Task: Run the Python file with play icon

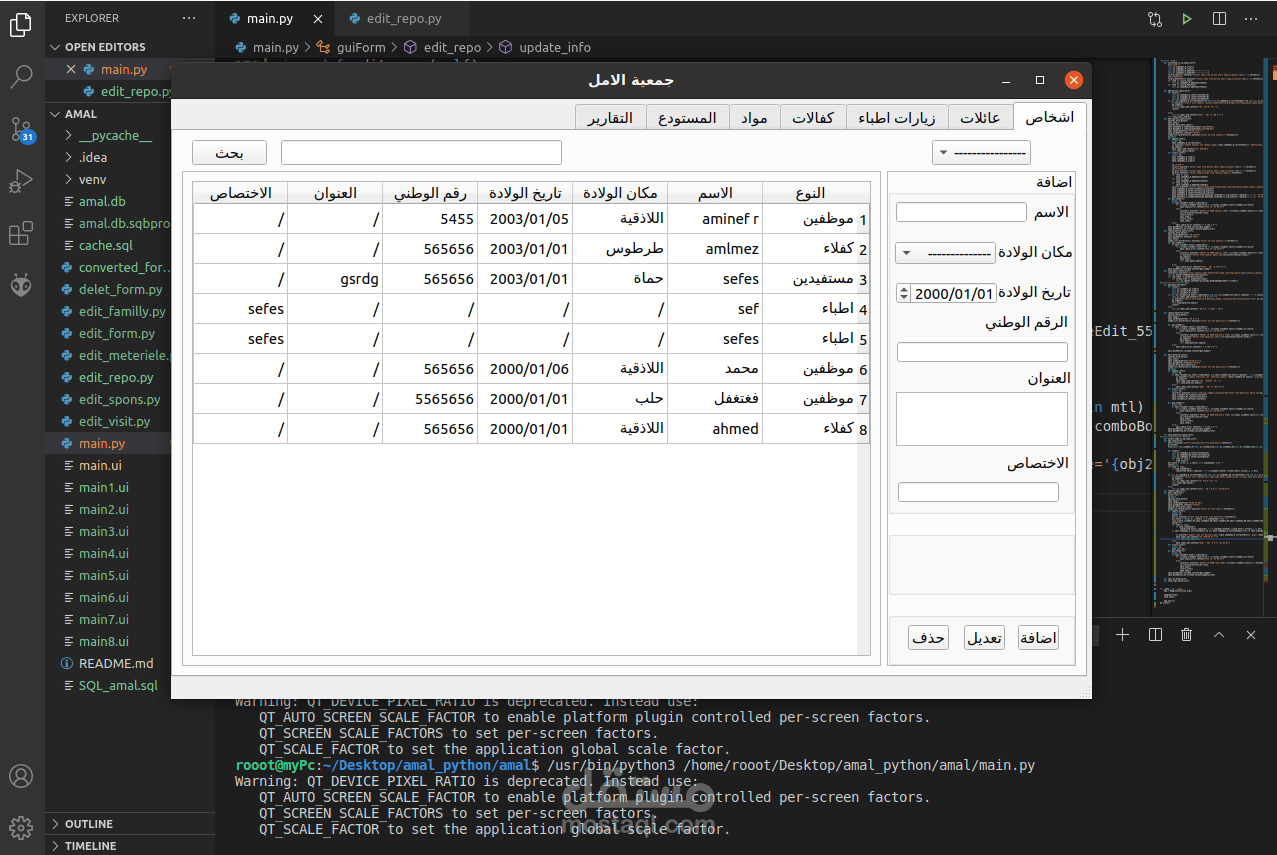Action: tap(1187, 19)
